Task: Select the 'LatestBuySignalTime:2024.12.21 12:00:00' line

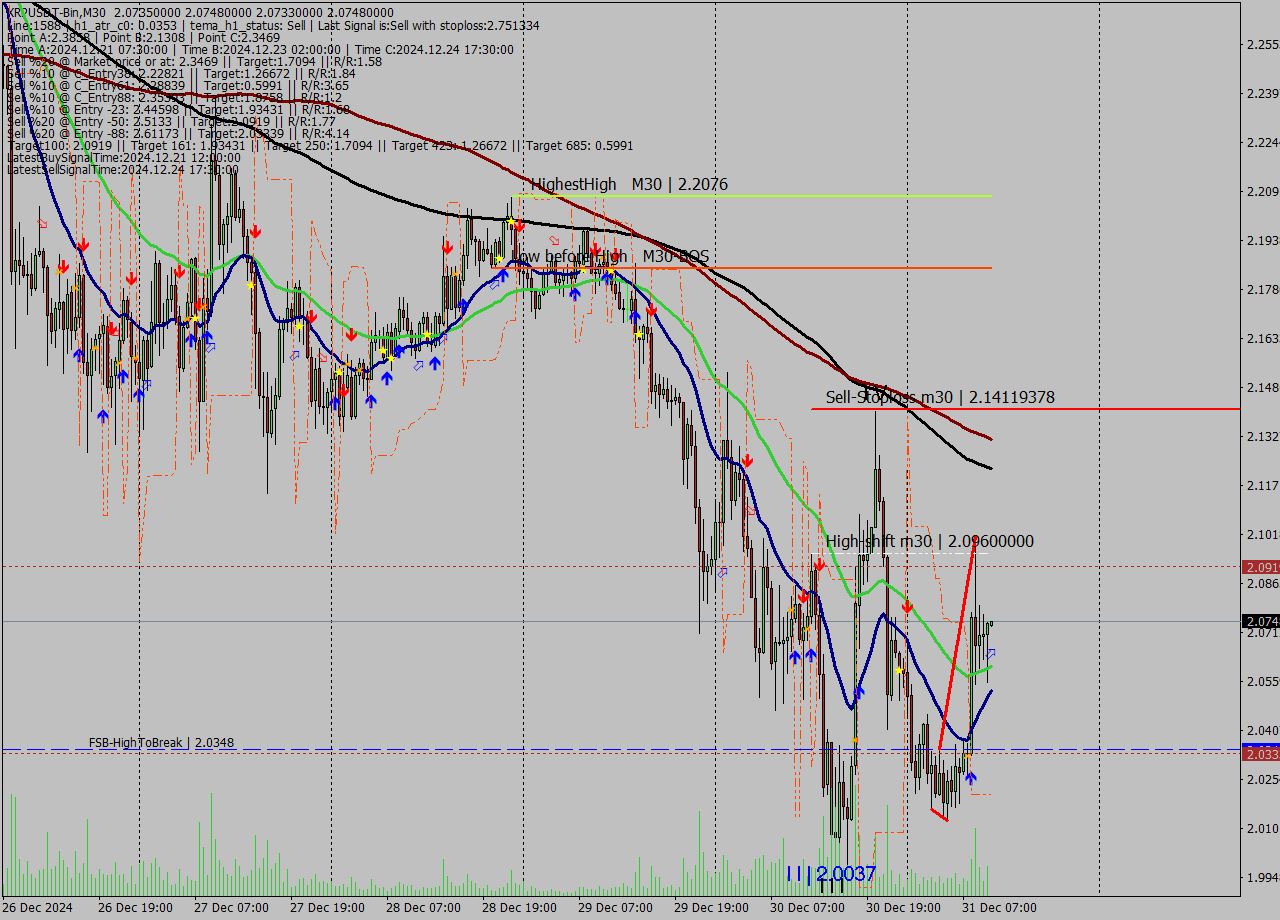Action: [x=124, y=157]
